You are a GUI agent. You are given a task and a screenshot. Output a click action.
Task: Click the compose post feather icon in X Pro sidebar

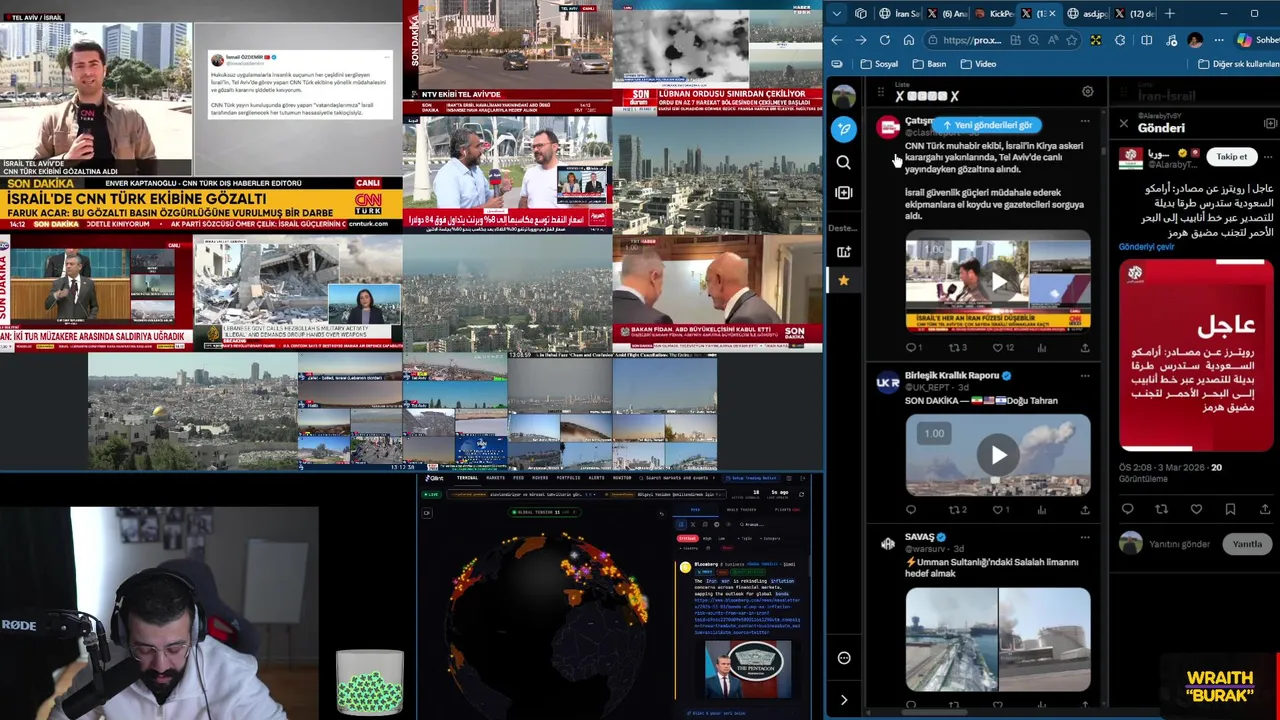[844, 129]
